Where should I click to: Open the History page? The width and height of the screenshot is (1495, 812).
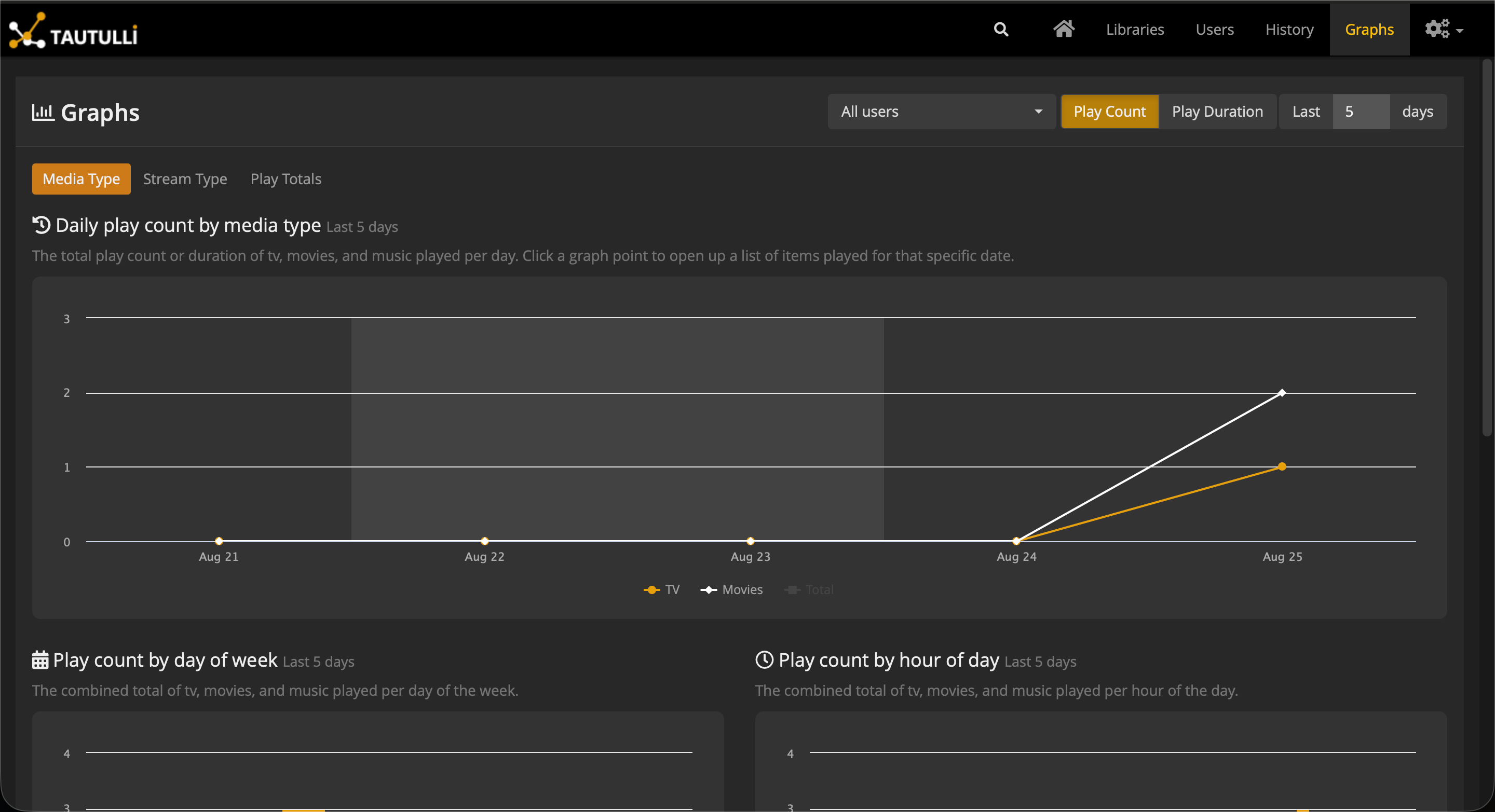[1289, 30]
